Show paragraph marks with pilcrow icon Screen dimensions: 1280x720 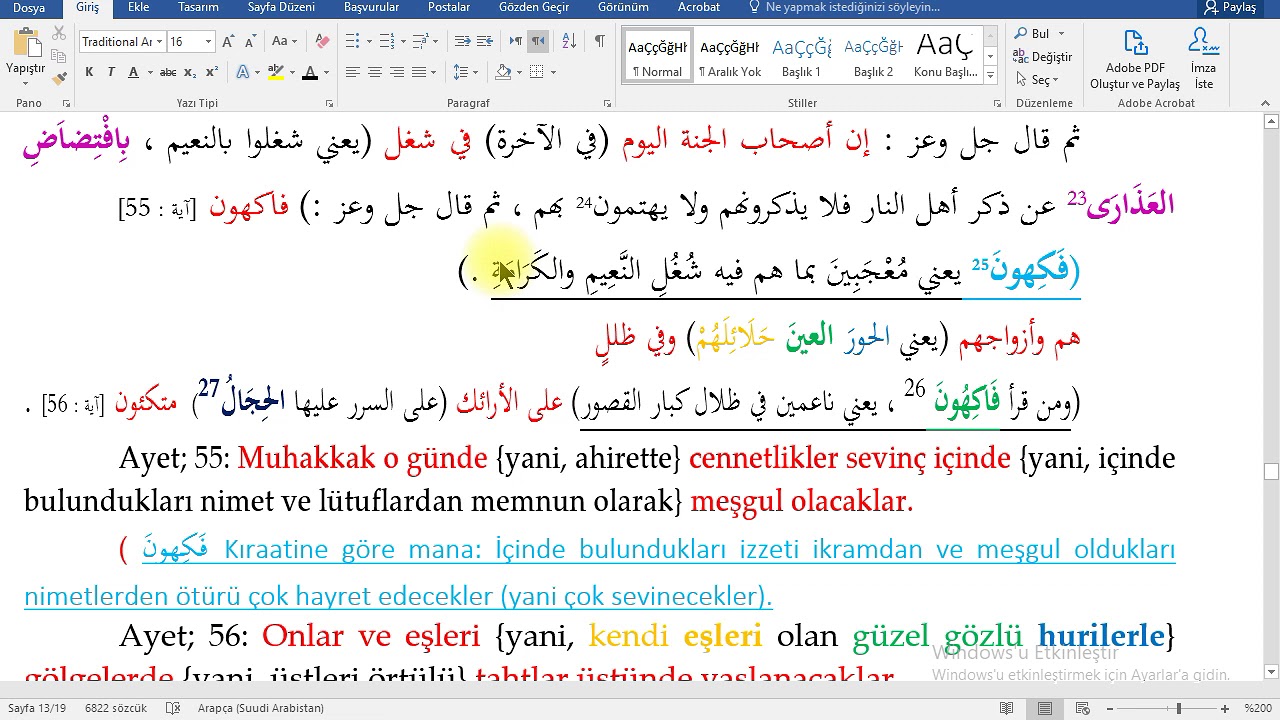pyautogui.click(x=599, y=42)
